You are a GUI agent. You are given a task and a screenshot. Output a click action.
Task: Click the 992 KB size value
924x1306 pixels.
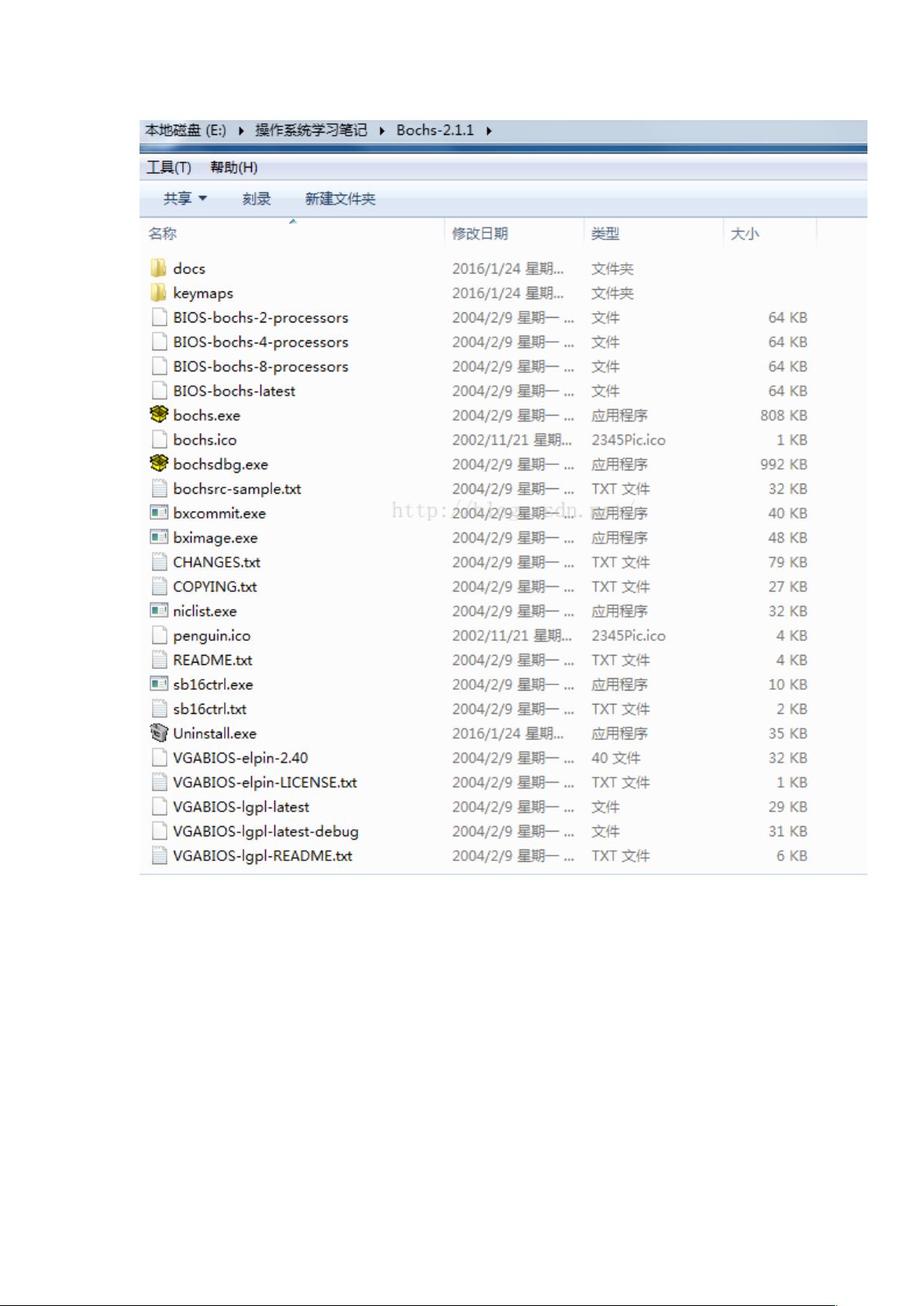pos(784,464)
